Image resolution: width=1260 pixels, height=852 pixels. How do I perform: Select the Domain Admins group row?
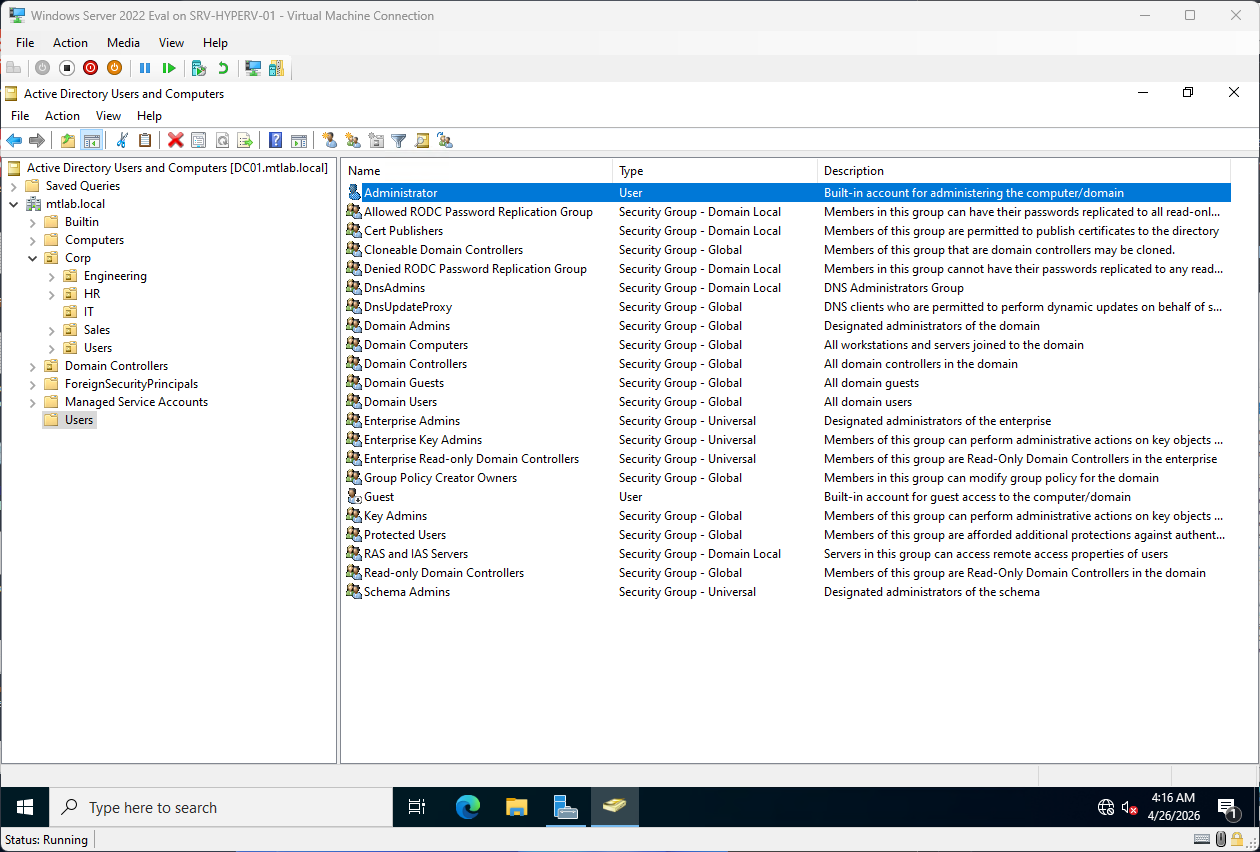(788, 326)
